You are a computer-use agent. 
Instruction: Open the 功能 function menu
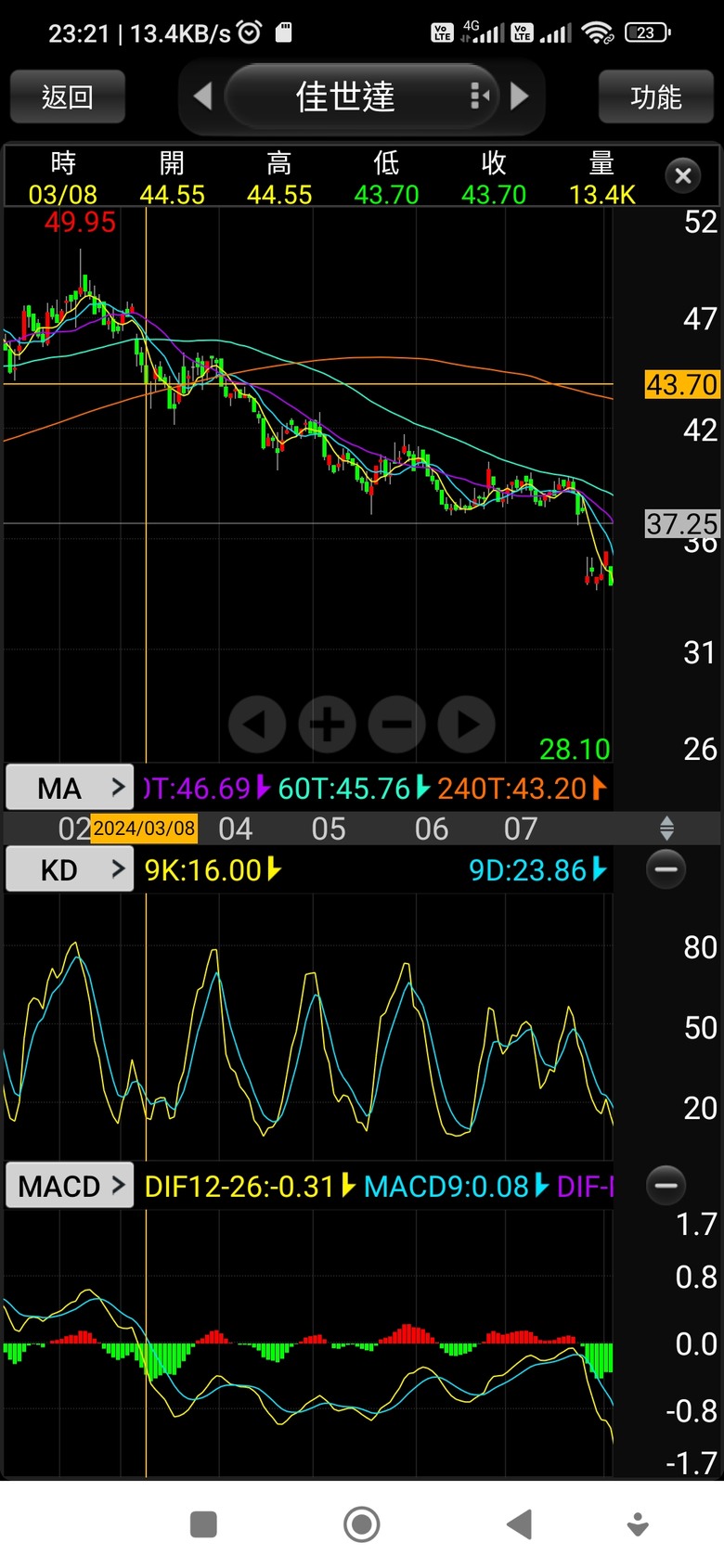(x=655, y=96)
